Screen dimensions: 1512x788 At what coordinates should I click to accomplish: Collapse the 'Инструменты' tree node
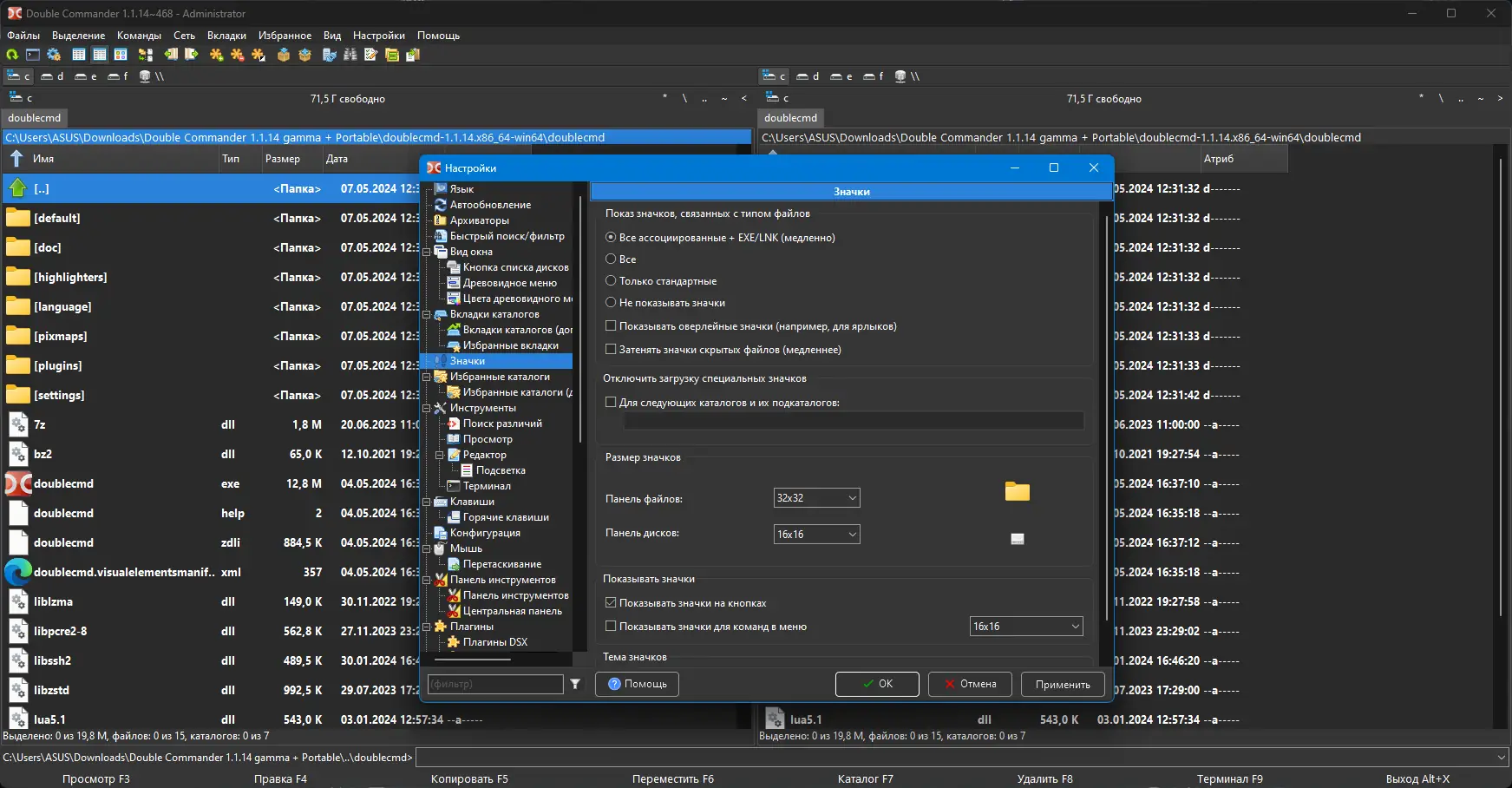[x=427, y=408]
